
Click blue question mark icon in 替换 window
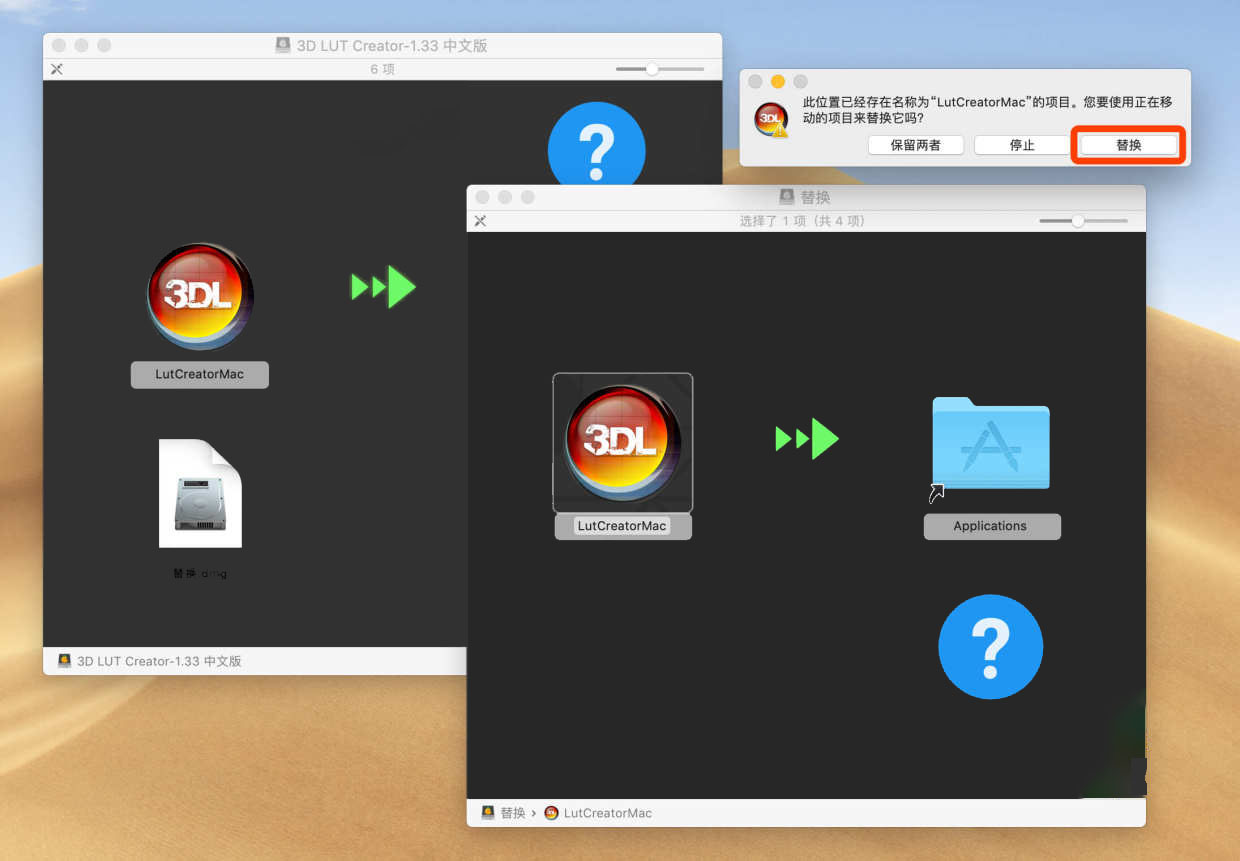pyautogui.click(x=990, y=647)
